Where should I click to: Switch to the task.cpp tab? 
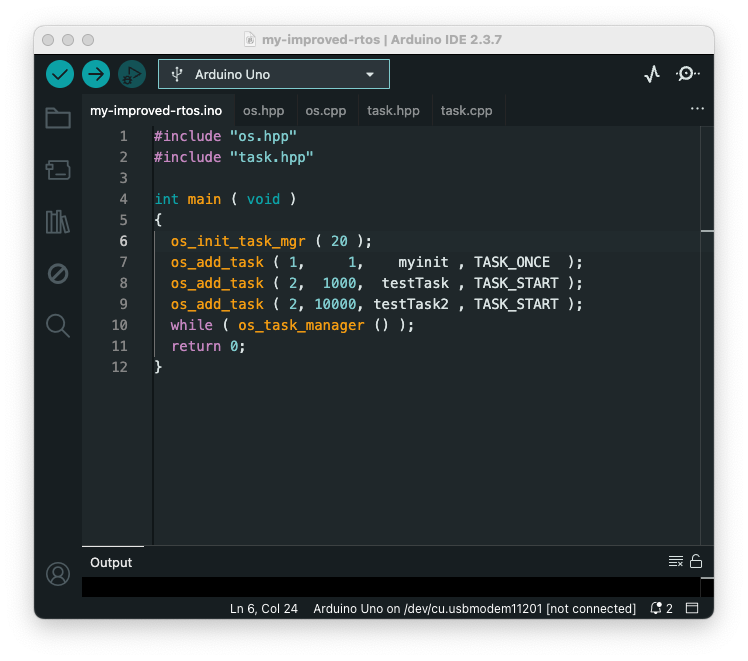click(x=467, y=111)
